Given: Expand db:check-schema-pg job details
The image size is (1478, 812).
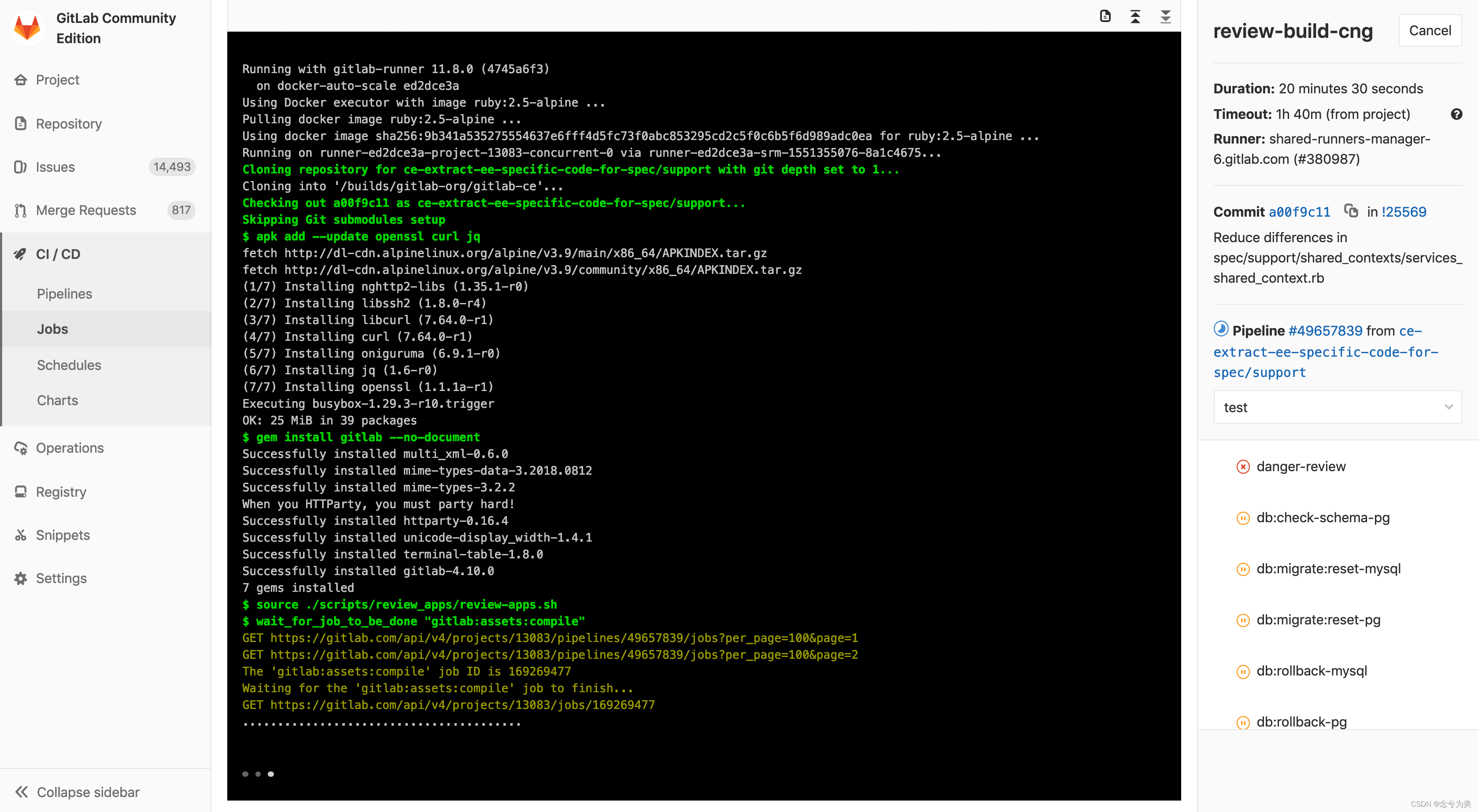Looking at the screenshot, I should [1325, 517].
